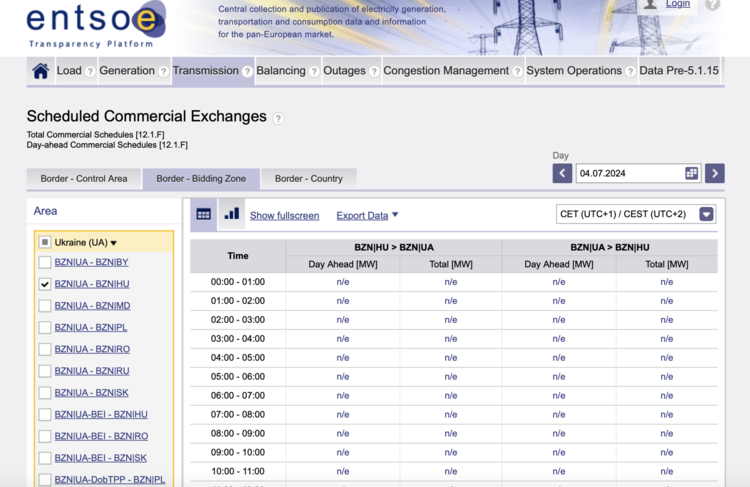The image size is (750, 487).
Task: Check the BZN|UA - BZN|PL checkbox
Action: click(44, 328)
